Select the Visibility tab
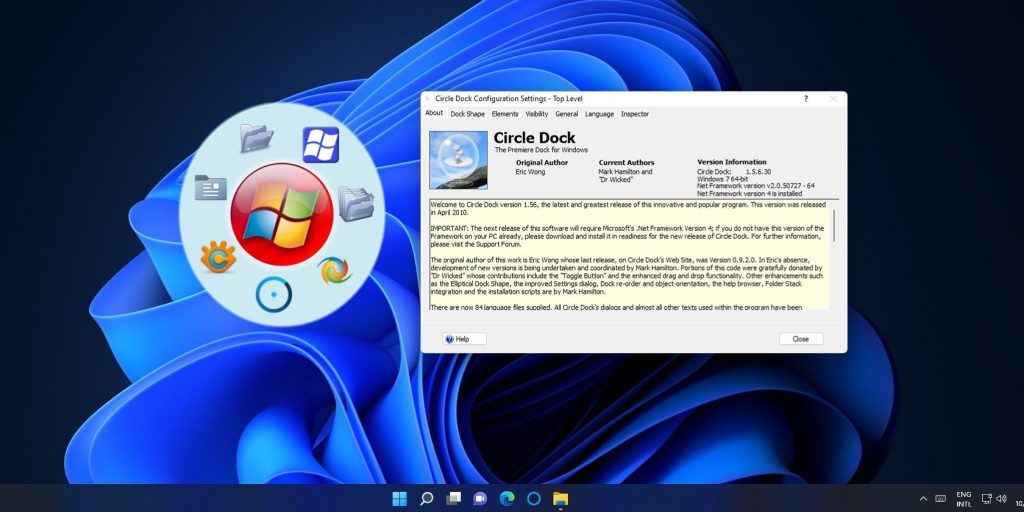 coord(537,114)
